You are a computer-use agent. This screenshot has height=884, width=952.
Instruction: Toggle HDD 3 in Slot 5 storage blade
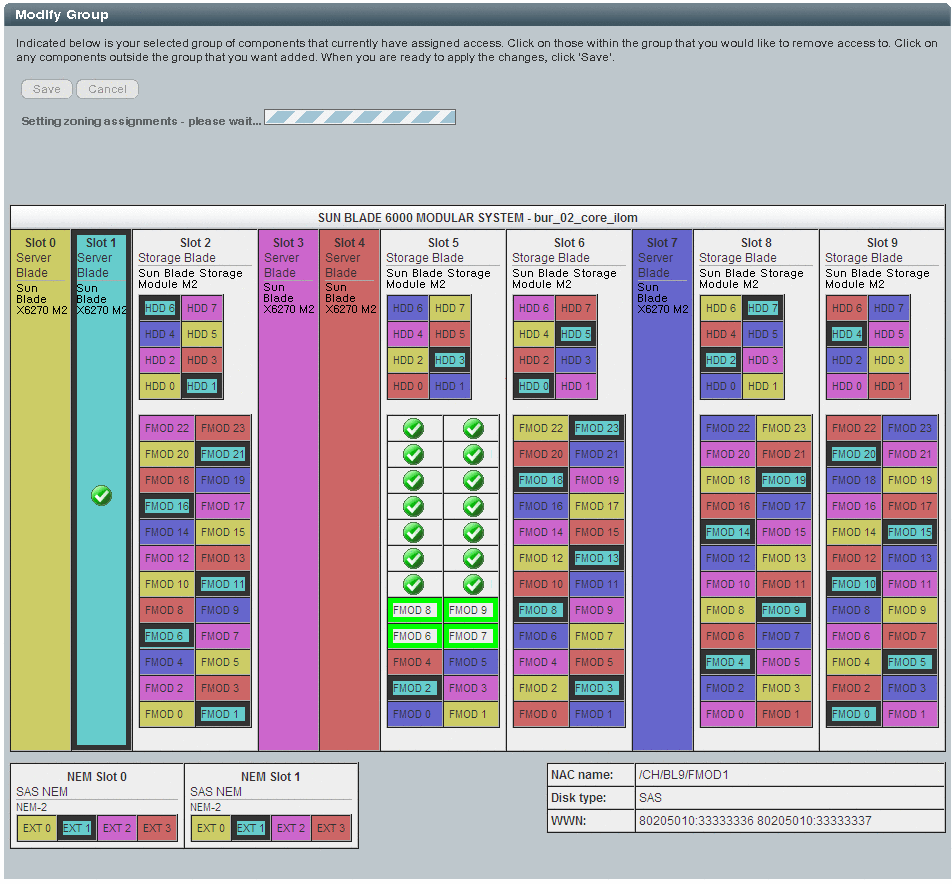click(x=450, y=360)
